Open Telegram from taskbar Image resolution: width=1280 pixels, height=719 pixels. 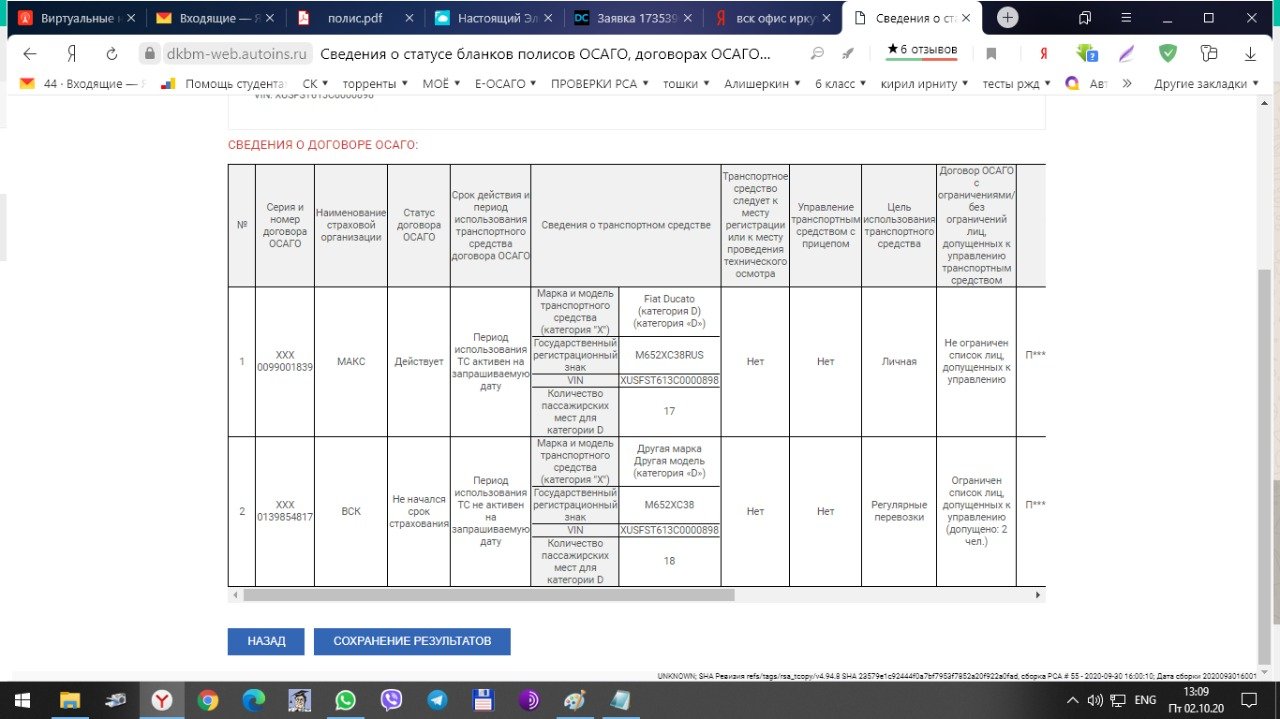coord(437,700)
